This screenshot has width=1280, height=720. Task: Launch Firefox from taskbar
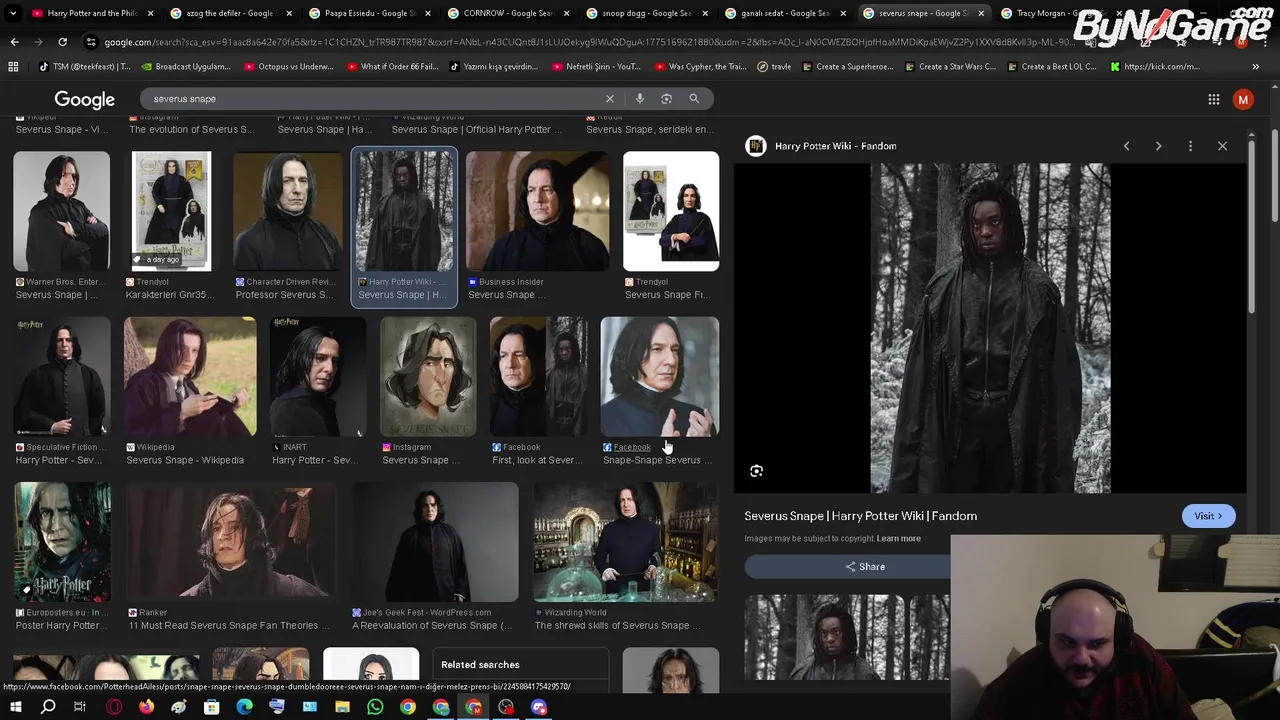coord(146,707)
